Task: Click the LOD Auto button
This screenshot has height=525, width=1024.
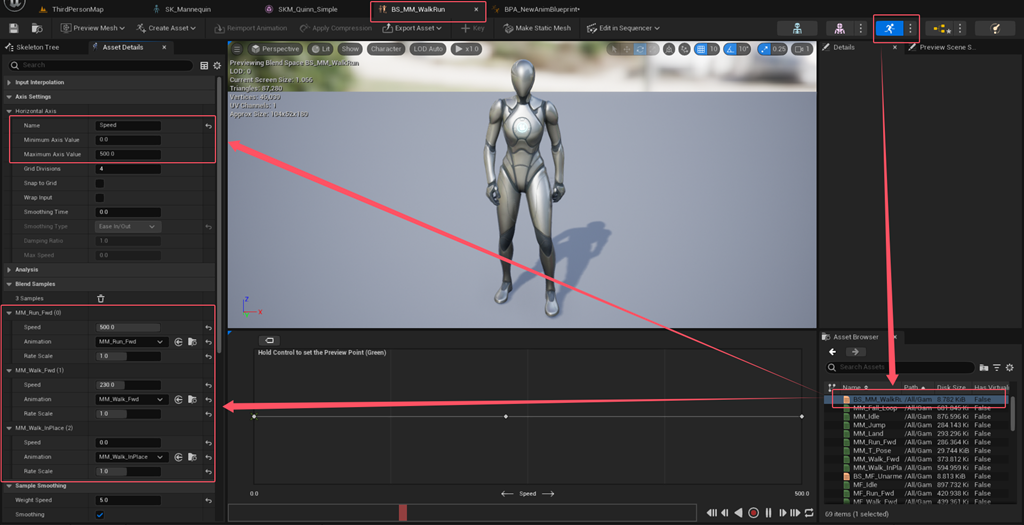Action: 428,49
